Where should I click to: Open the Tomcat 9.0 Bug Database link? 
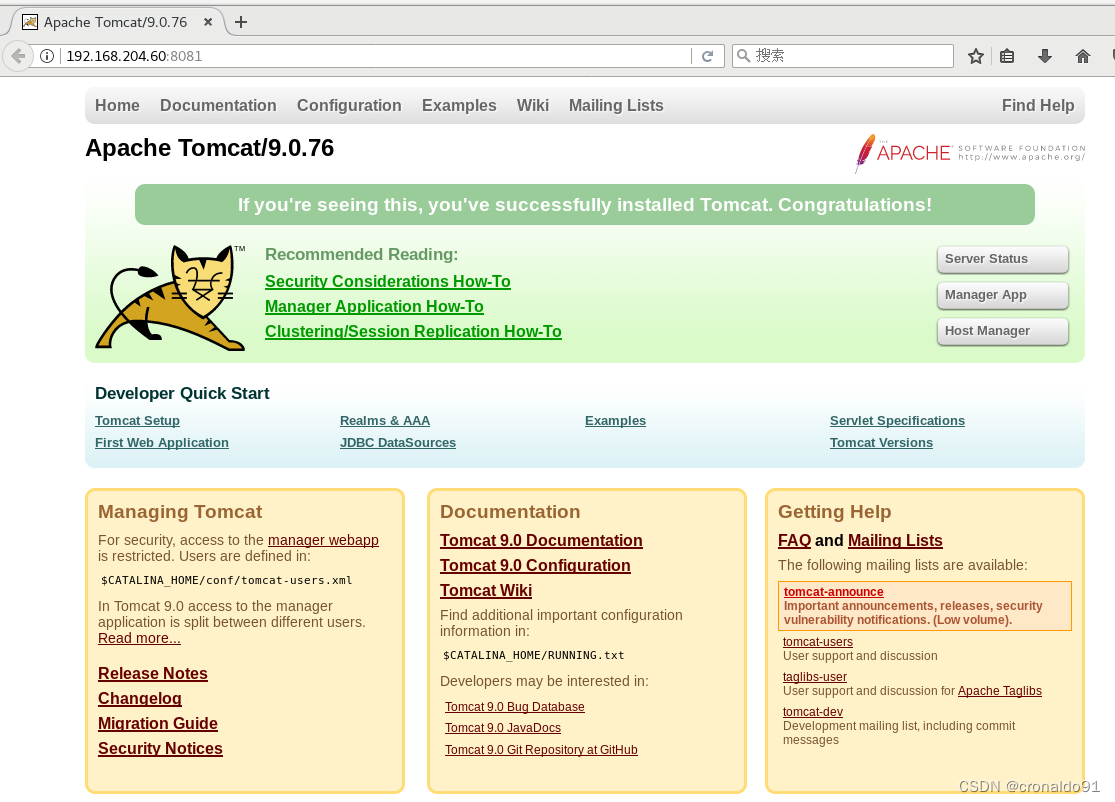(x=515, y=707)
